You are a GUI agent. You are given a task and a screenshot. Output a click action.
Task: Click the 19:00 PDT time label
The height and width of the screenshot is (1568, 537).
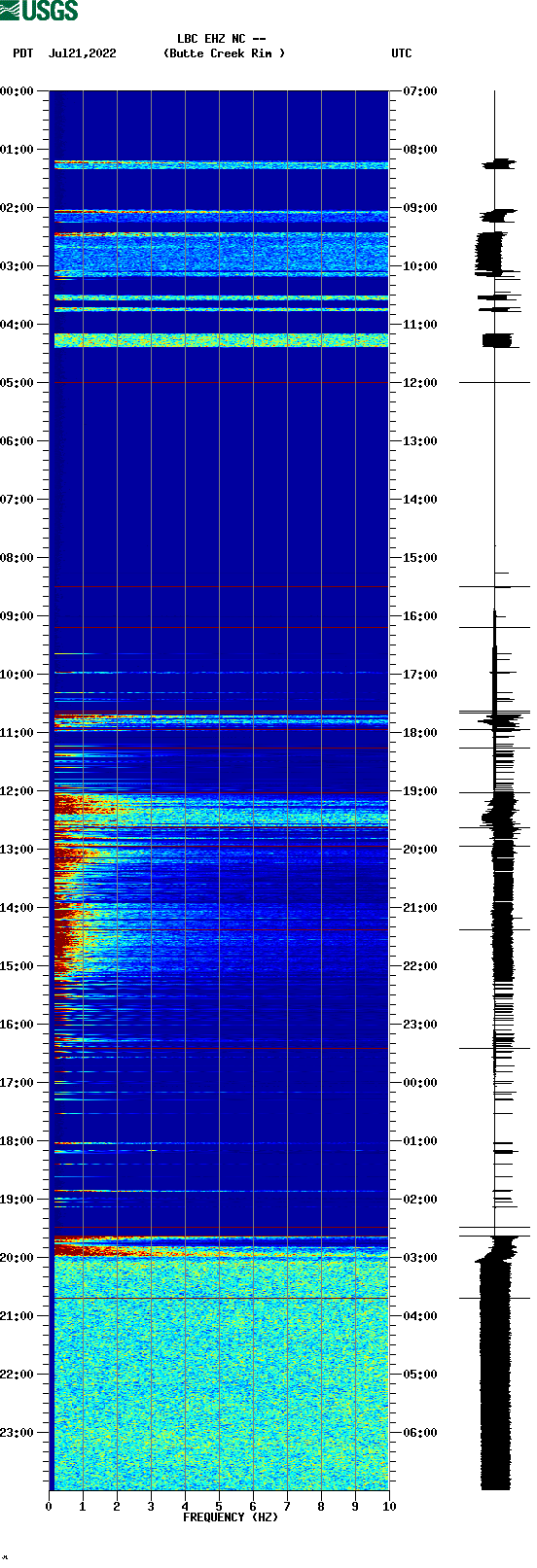pyautogui.click(x=18, y=1200)
